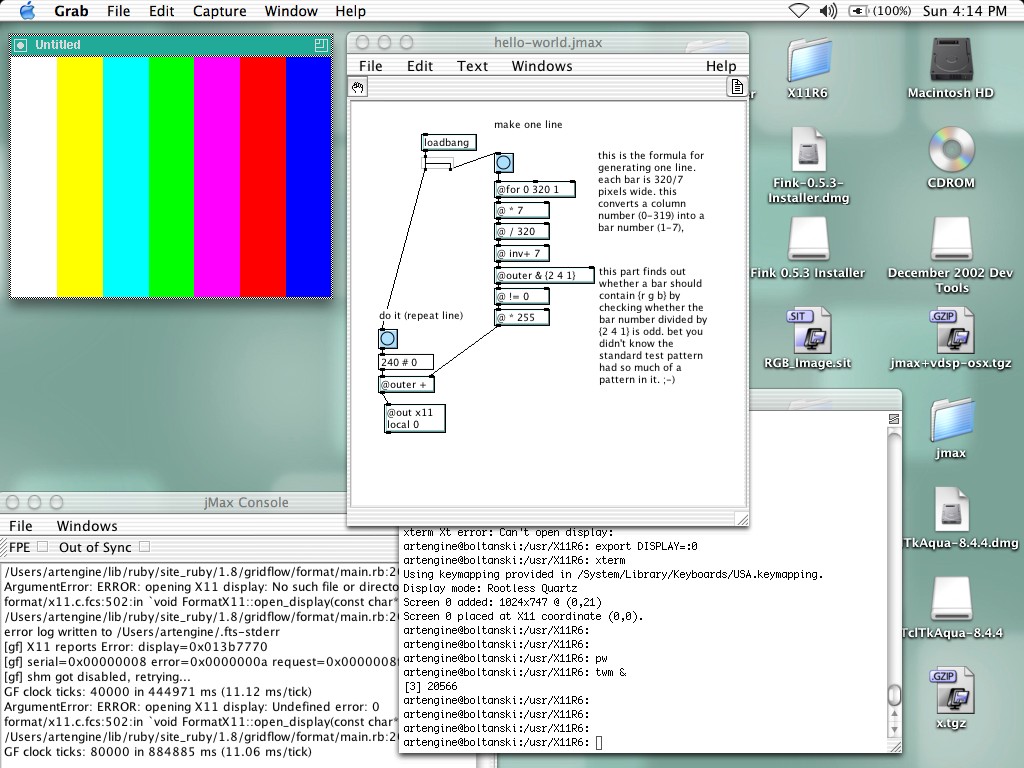The image size is (1024, 768).
Task: Open the Text menu in hello-world.jmax
Action: coord(472,66)
